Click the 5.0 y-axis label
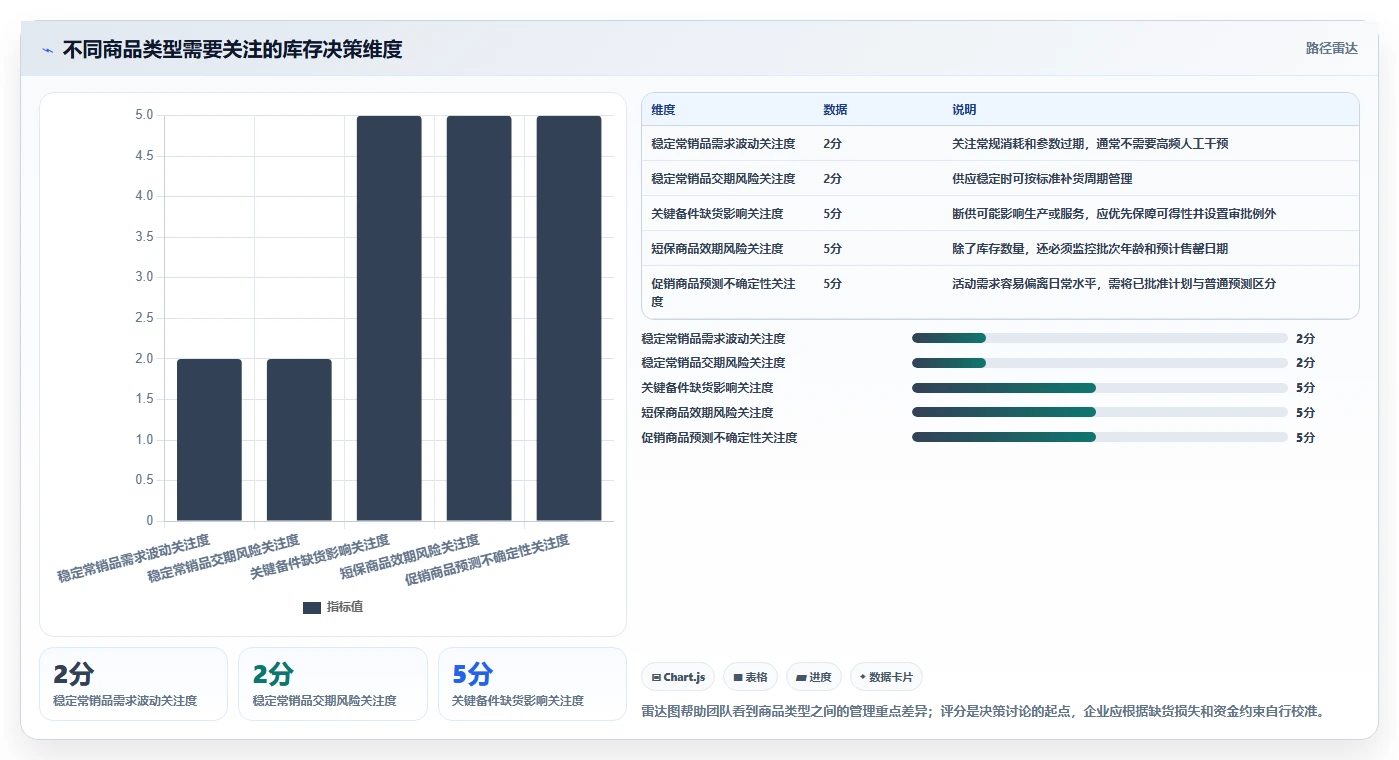Screen dimensions: 1399x760 [x=144, y=115]
